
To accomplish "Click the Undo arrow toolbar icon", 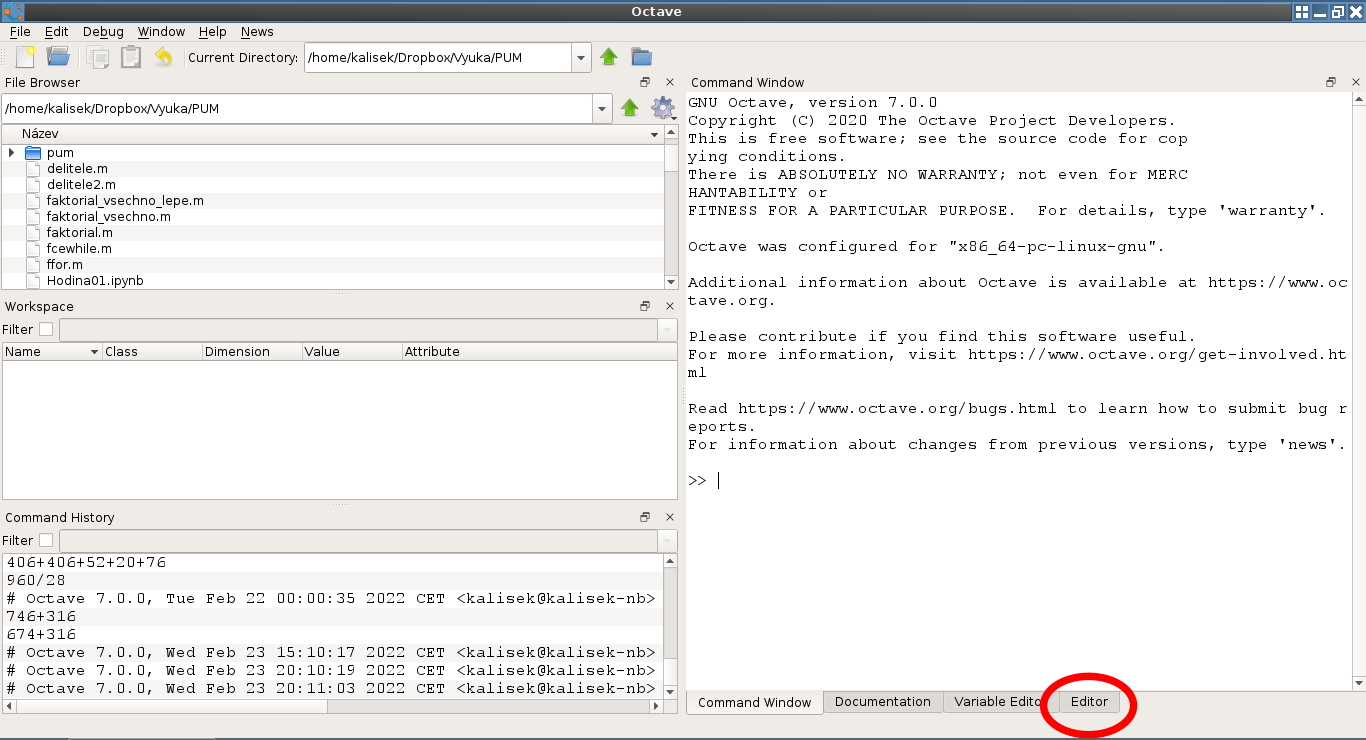I will (163, 57).
